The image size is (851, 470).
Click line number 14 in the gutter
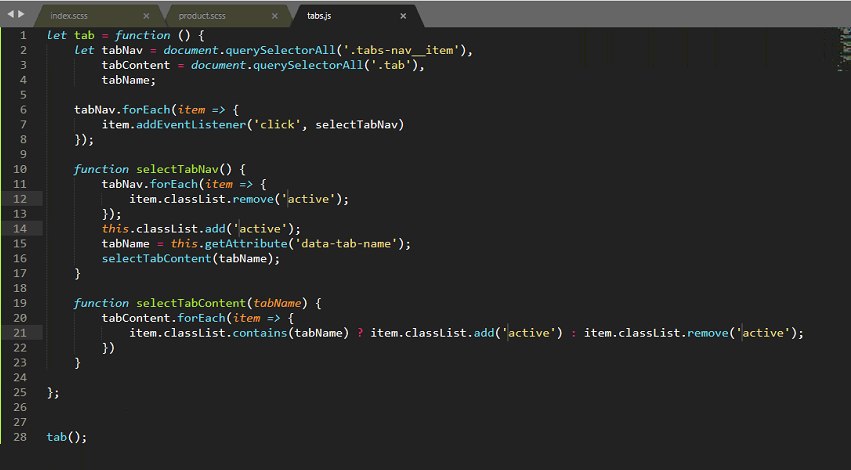click(x=20, y=229)
